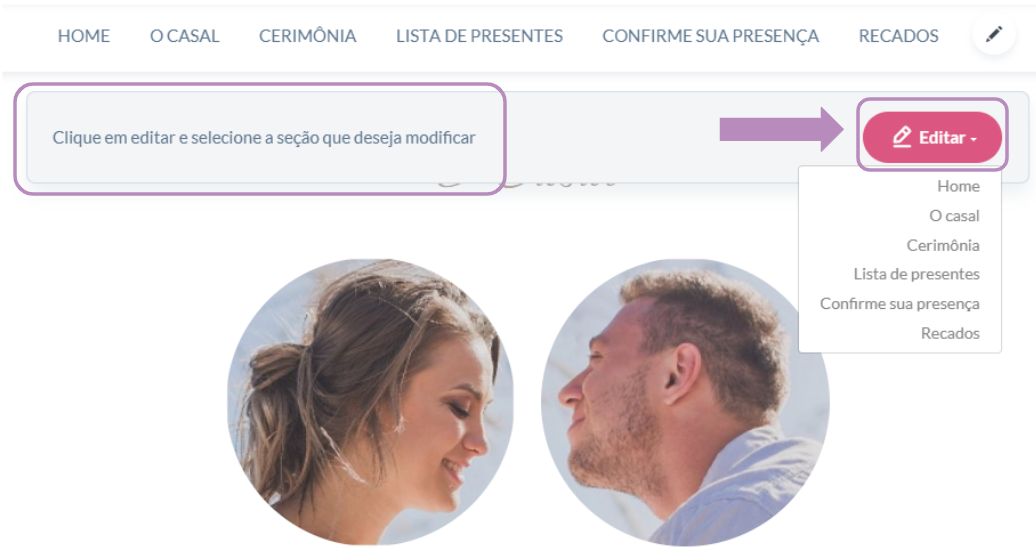This screenshot has width=1036, height=557.
Task: Click the groom's circular photo
Action: click(685, 402)
